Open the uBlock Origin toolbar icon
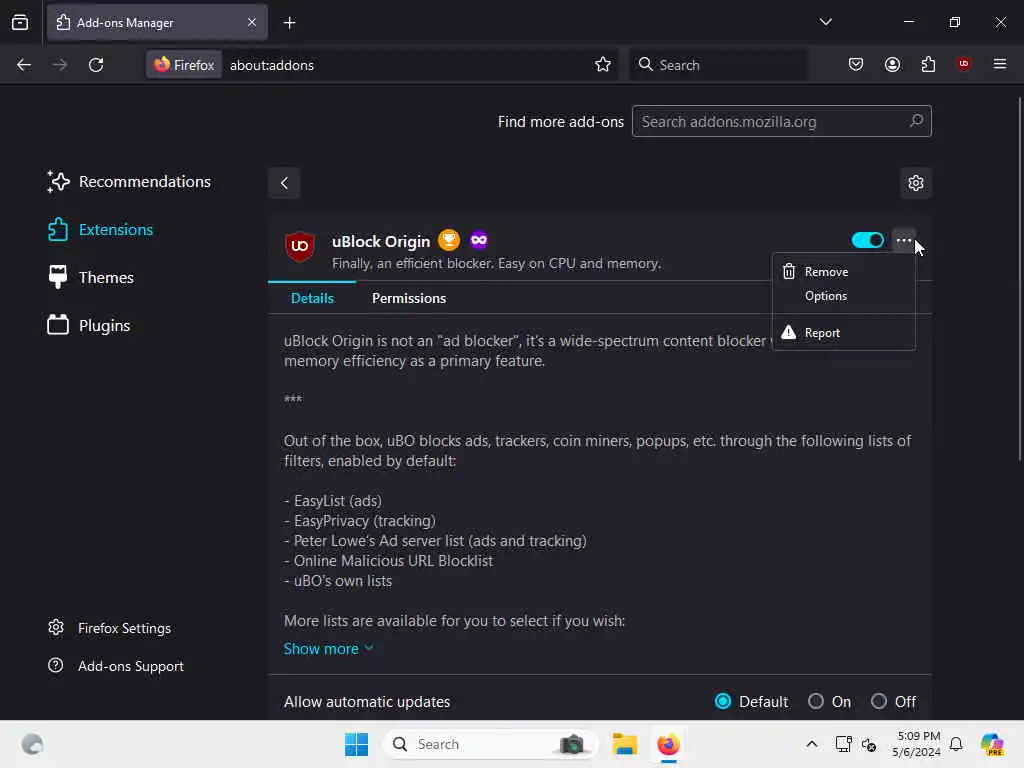Screen dimensions: 1024x768 (964, 64)
